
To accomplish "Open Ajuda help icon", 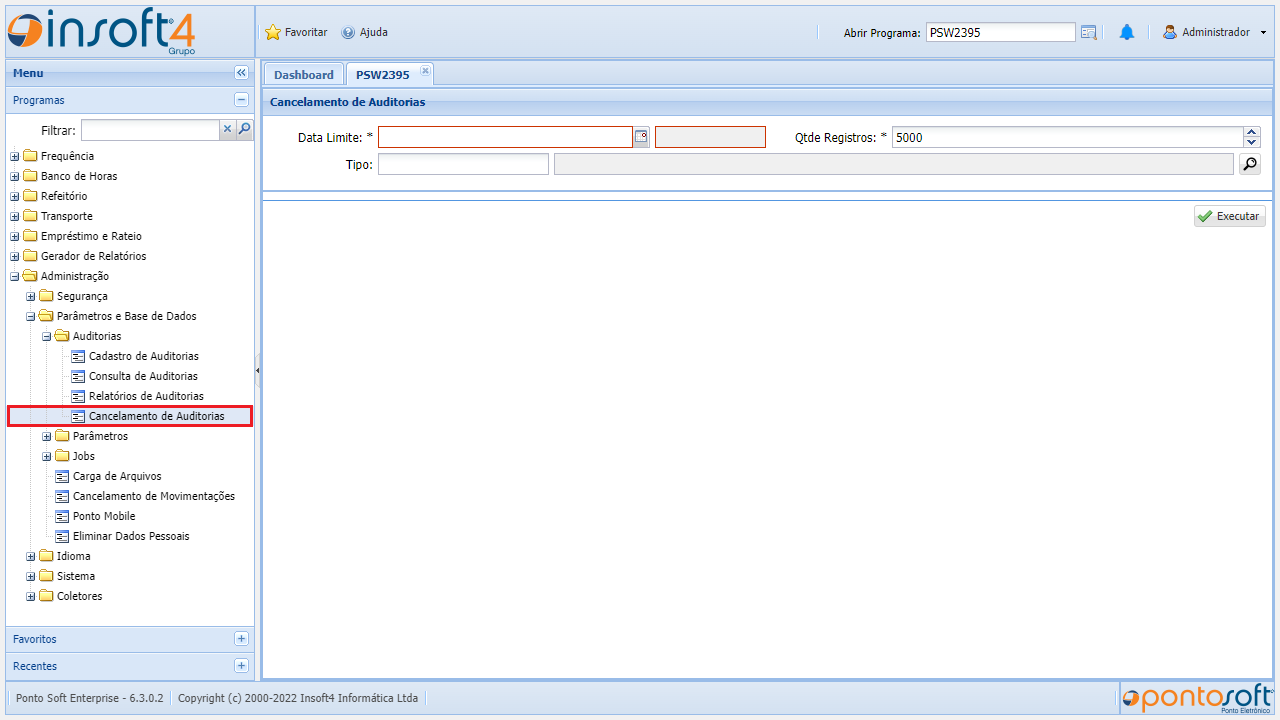I will (x=348, y=32).
